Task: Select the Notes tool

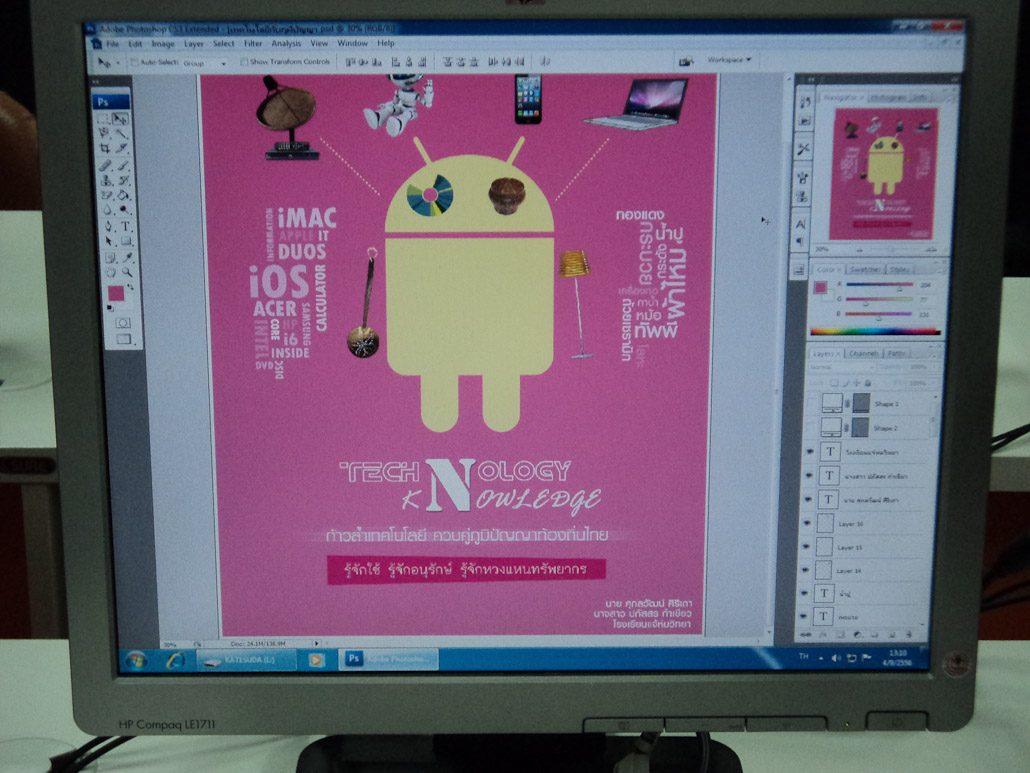Action: [x=109, y=257]
